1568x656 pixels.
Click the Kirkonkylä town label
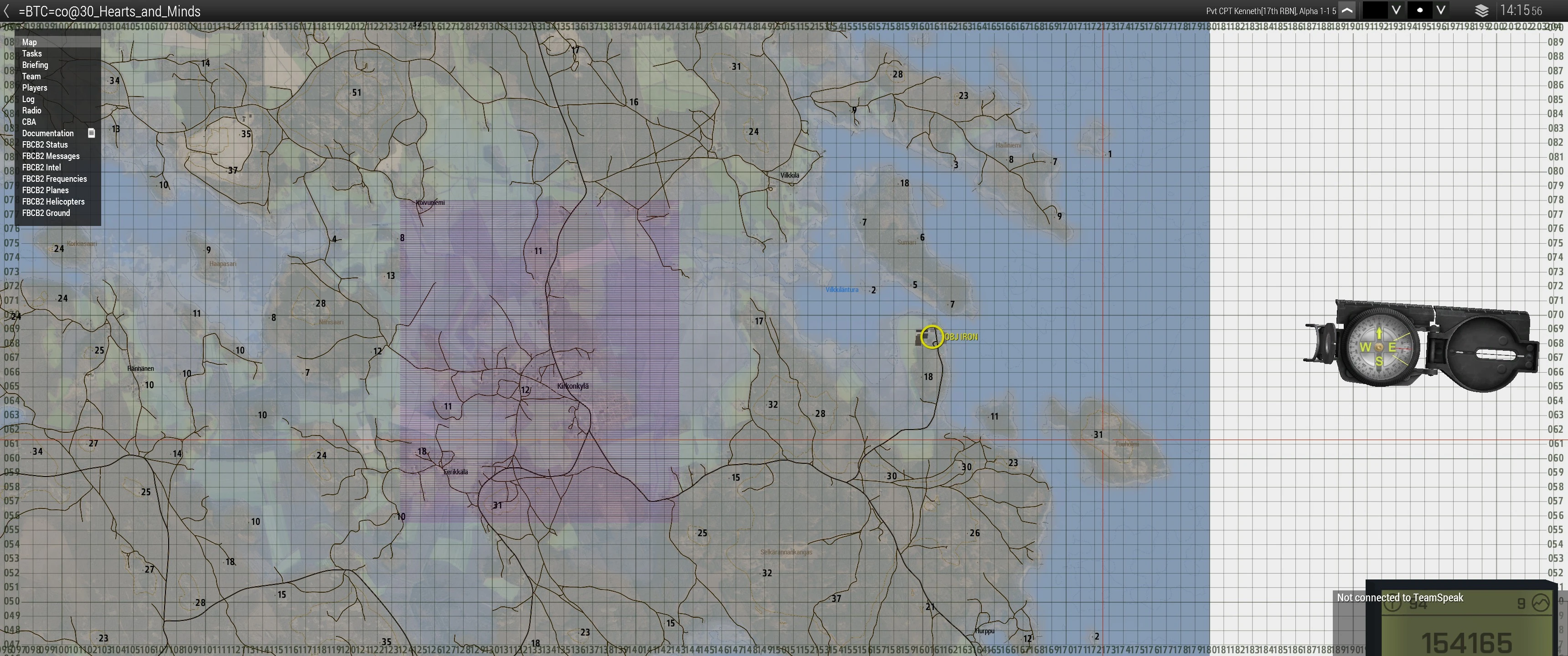point(573,386)
